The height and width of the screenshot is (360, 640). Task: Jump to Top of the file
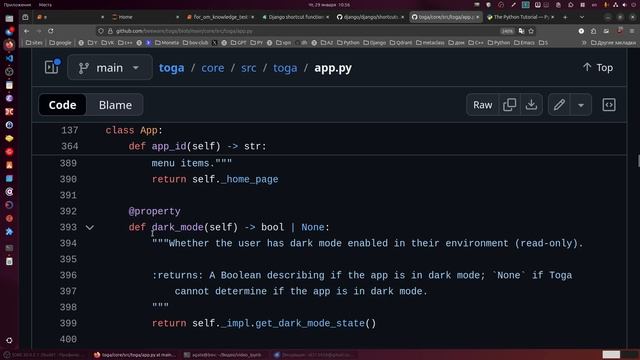(598, 67)
